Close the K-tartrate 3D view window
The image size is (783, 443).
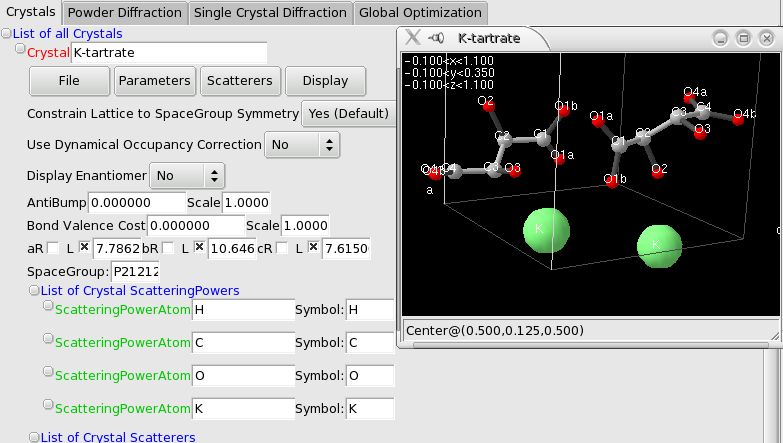coord(766,38)
